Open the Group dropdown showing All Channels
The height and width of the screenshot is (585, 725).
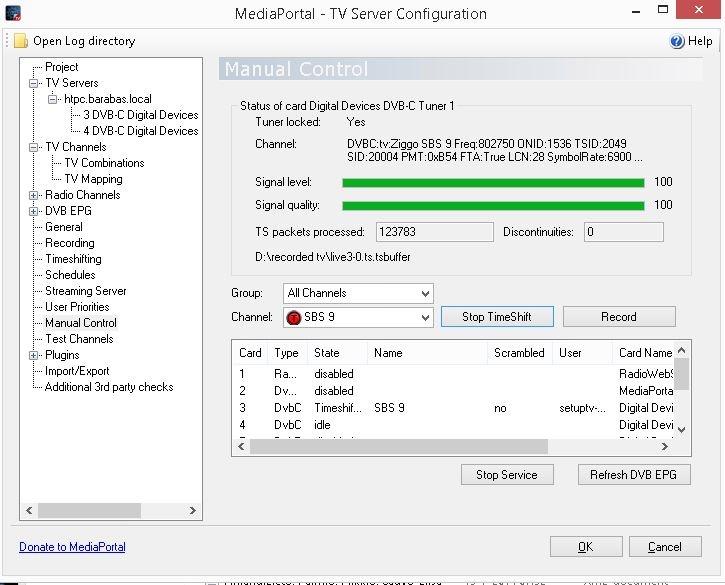click(x=358, y=293)
